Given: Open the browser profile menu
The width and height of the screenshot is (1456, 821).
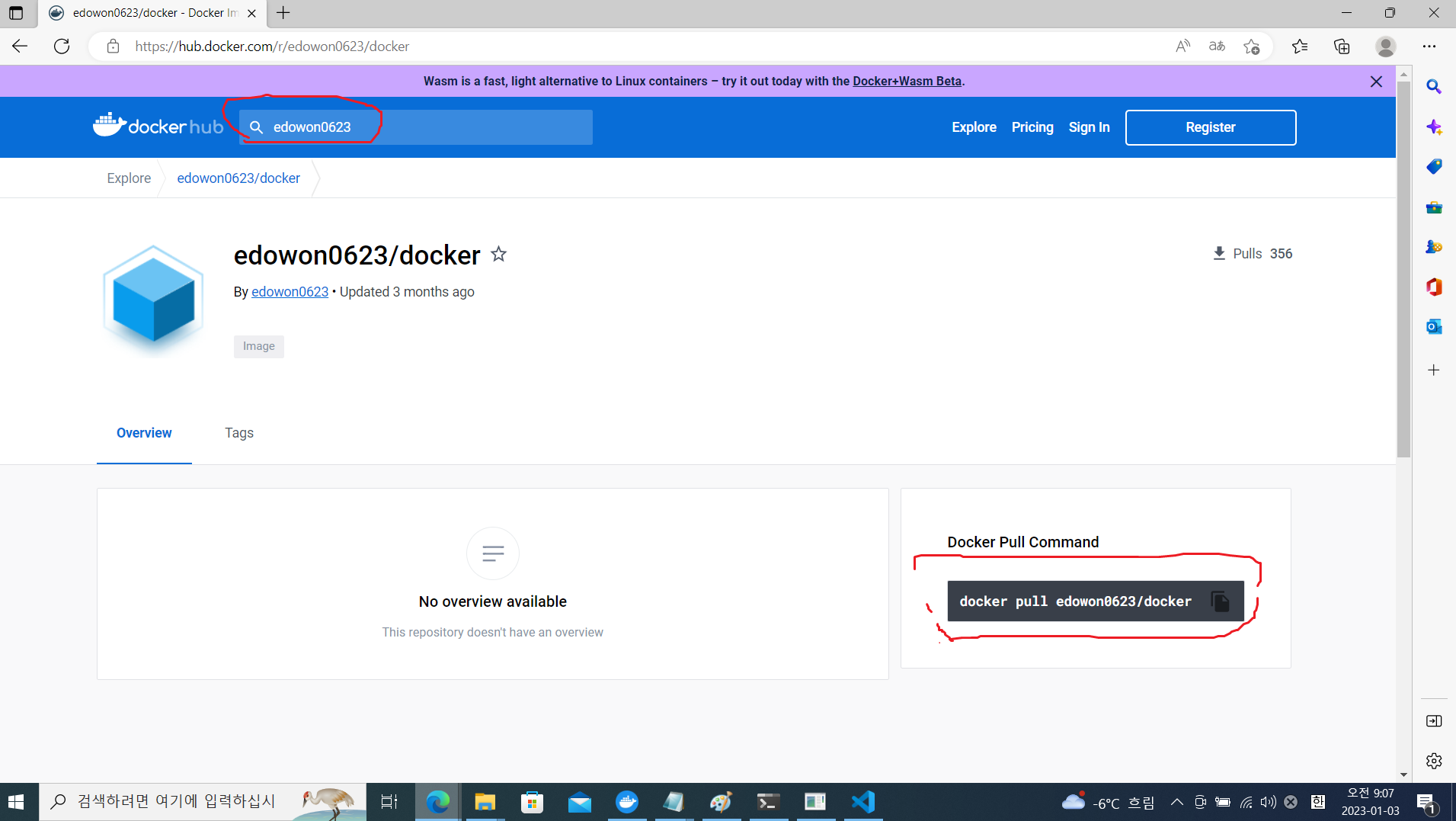Looking at the screenshot, I should tap(1385, 46).
